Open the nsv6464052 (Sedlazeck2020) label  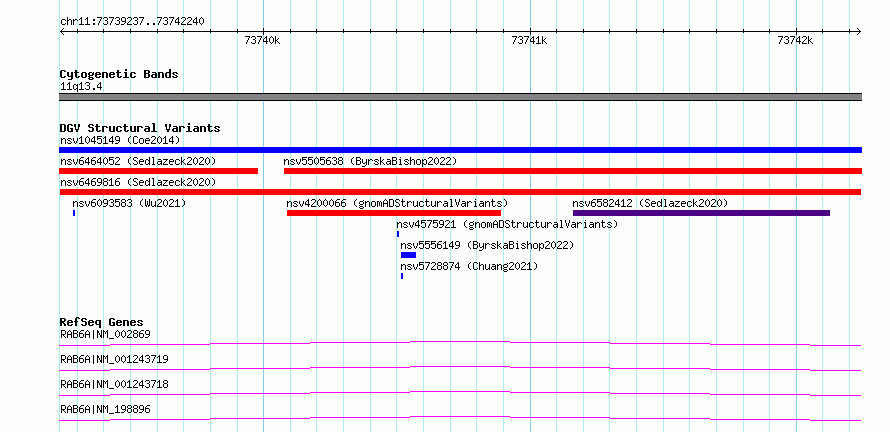(x=138, y=161)
